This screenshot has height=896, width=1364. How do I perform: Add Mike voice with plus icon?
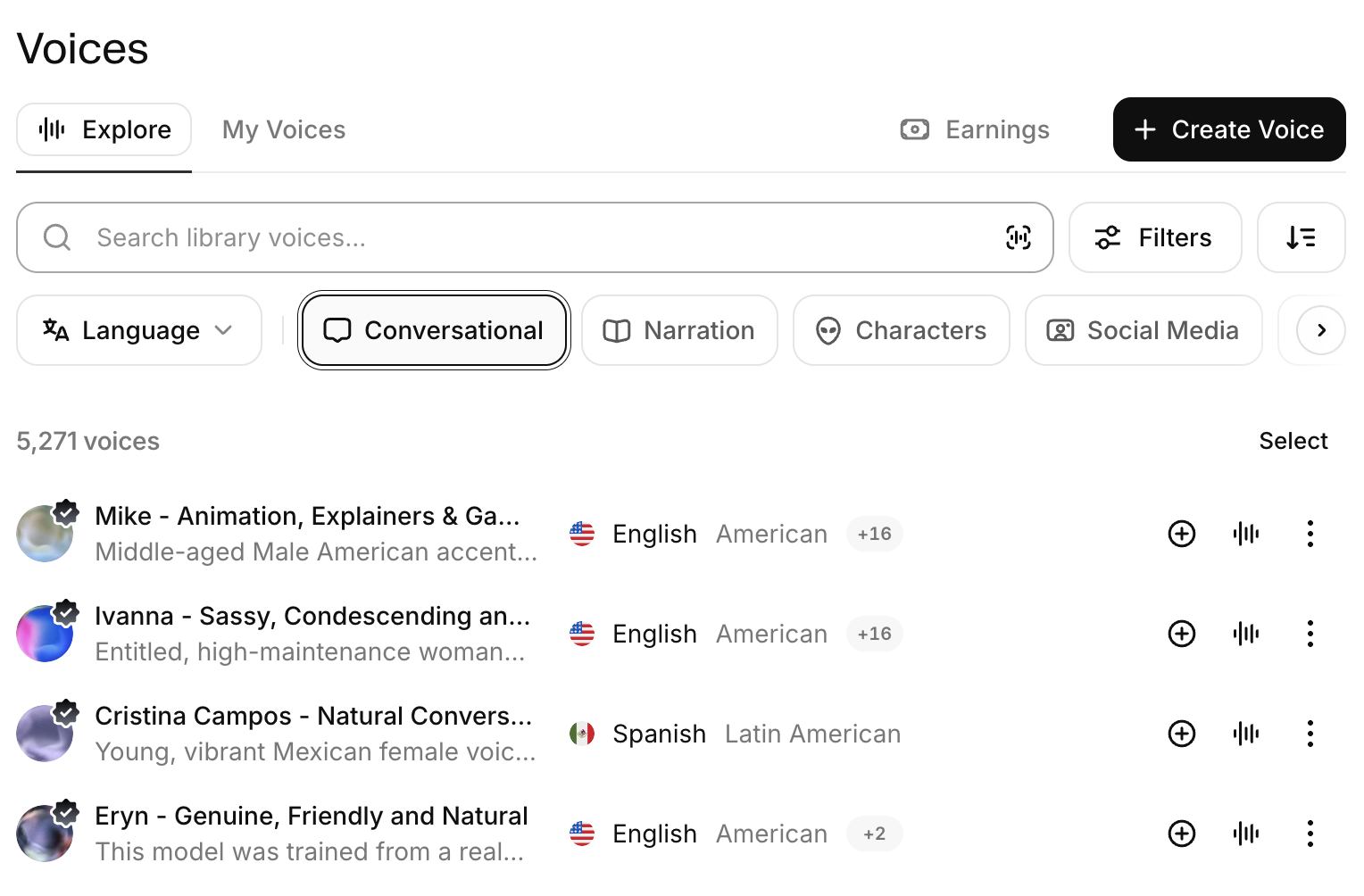[1182, 534]
